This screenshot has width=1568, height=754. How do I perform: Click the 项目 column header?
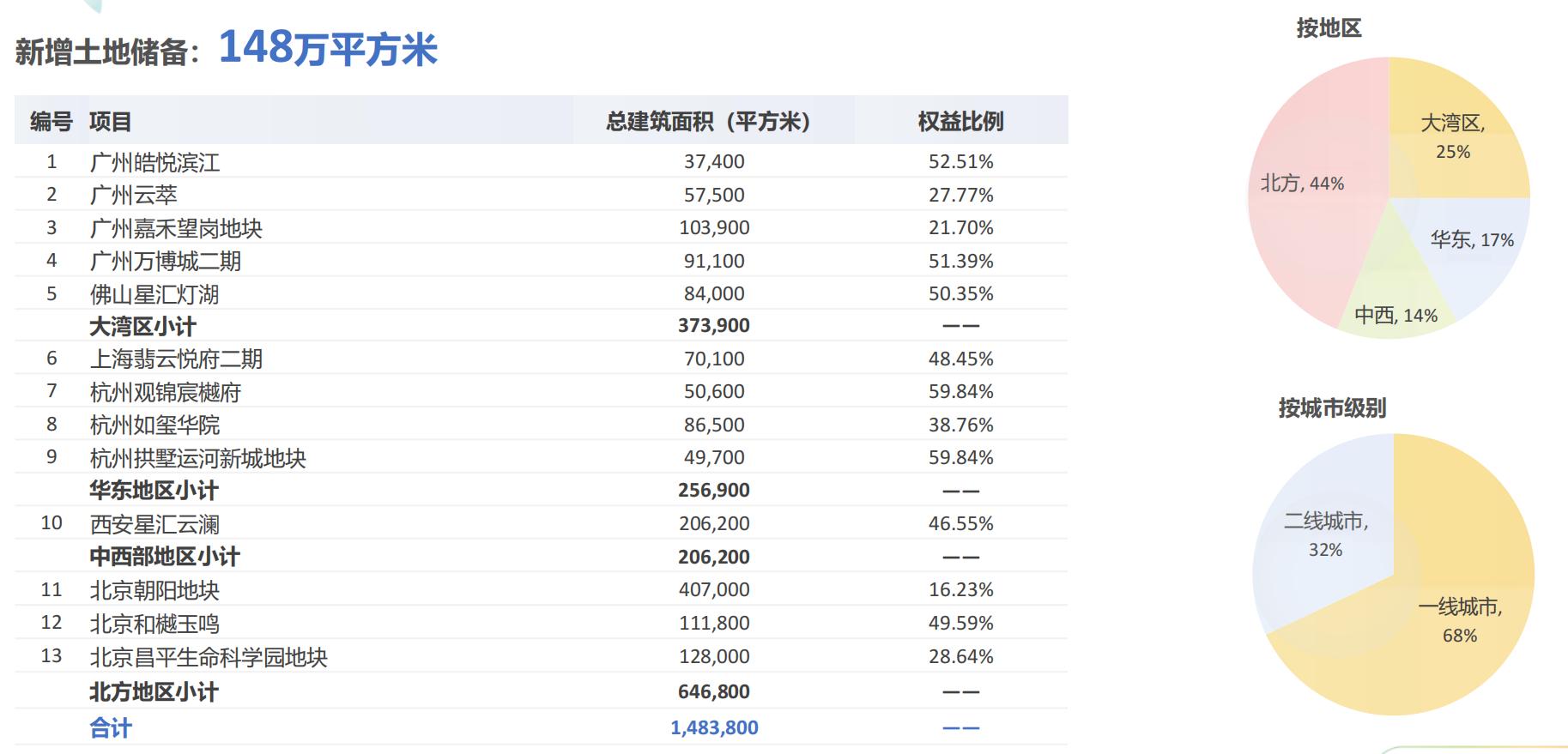[x=111, y=122]
